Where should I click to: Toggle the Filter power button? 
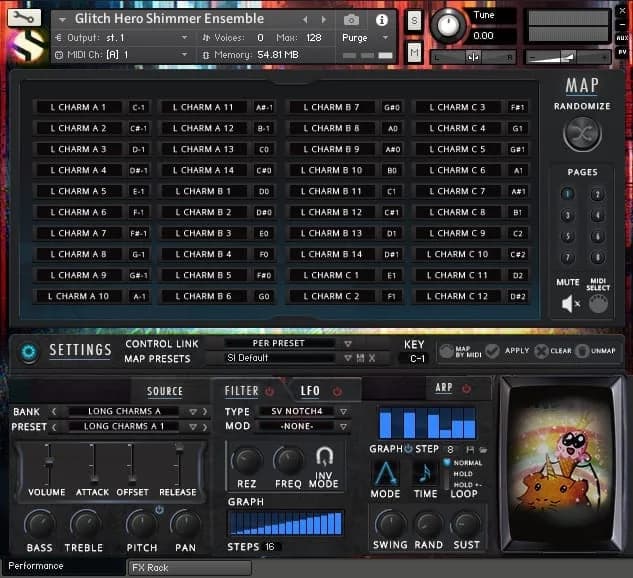[268, 391]
